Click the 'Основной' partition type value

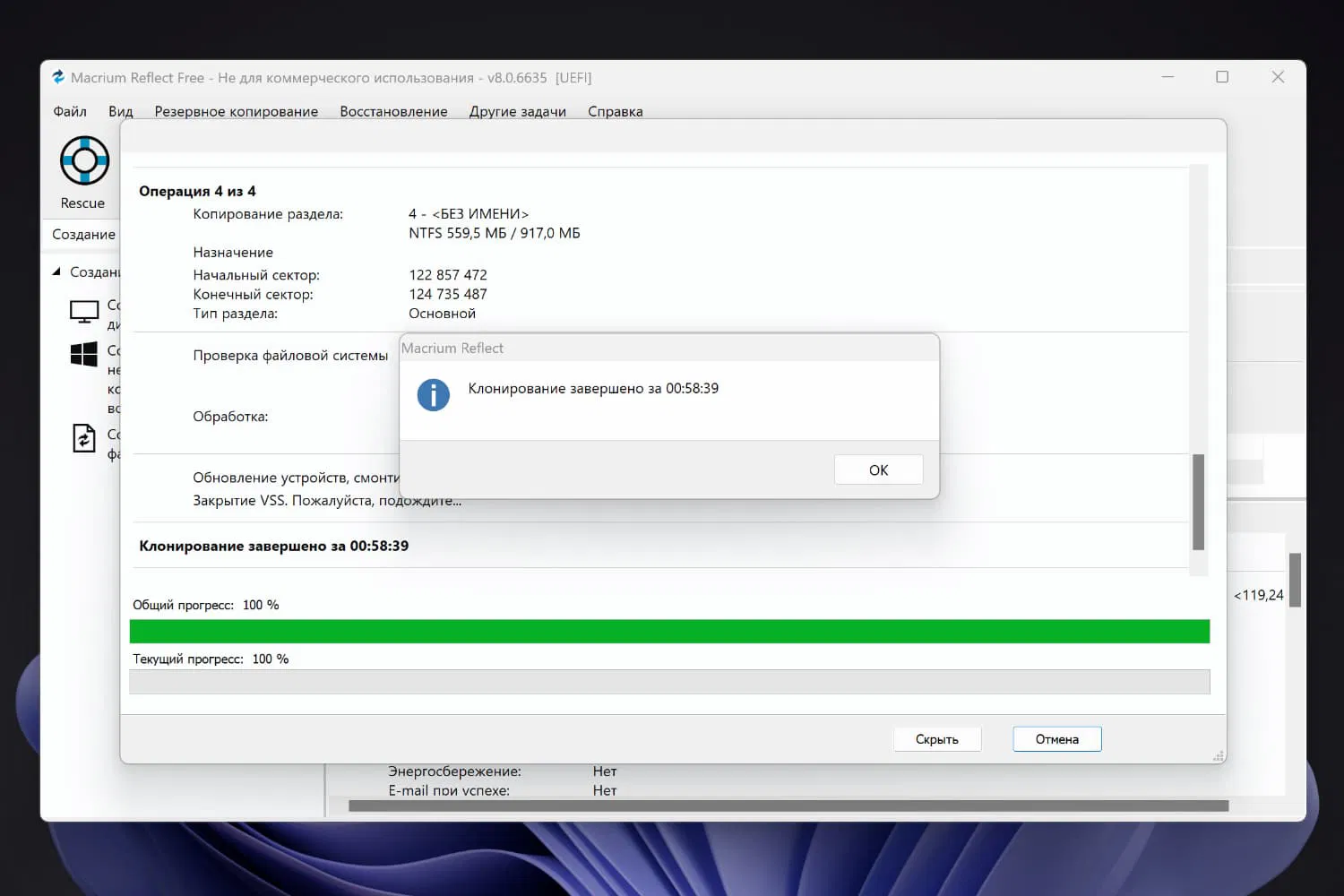click(x=442, y=314)
